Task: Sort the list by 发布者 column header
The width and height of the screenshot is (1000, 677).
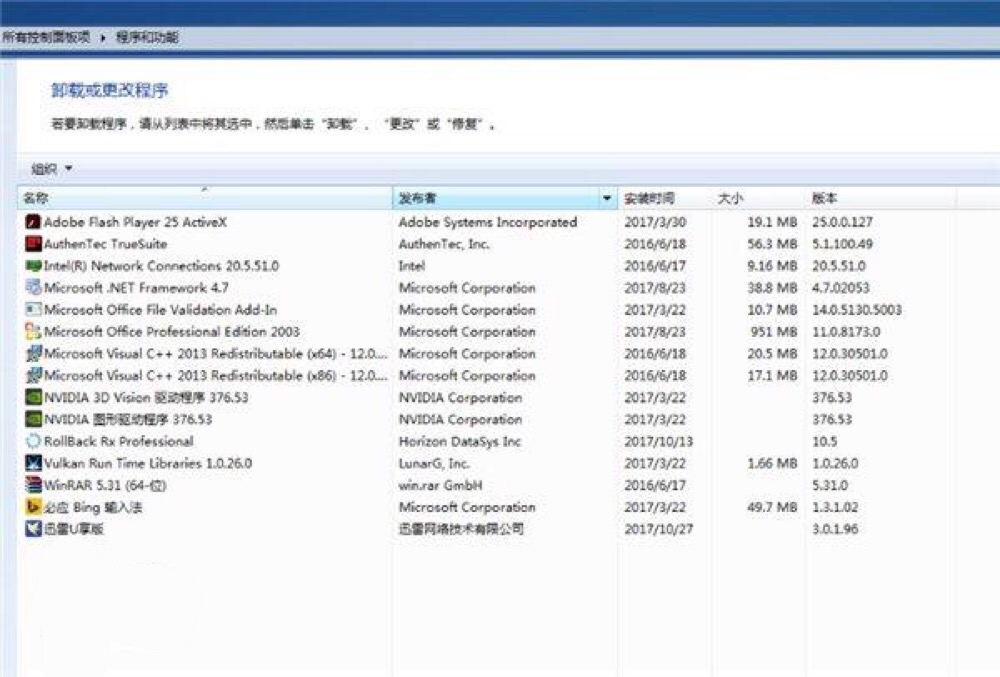Action: (x=496, y=198)
